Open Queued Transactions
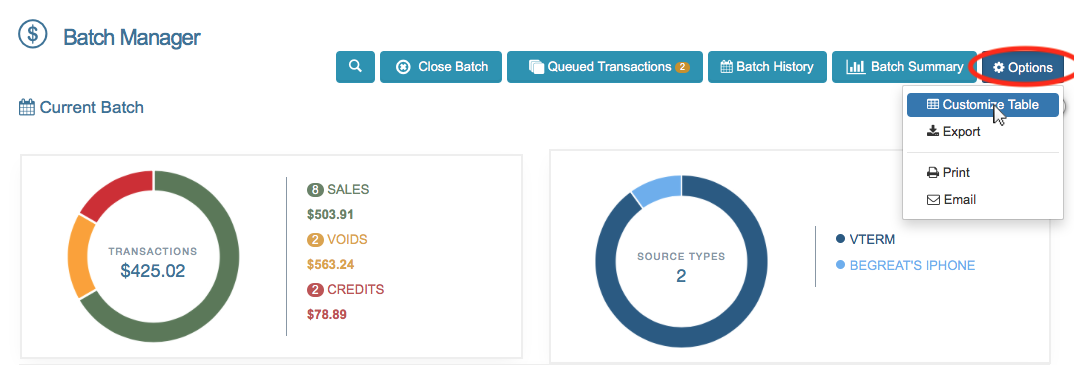This screenshot has width=1074, height=365. (x=605, y=67)
